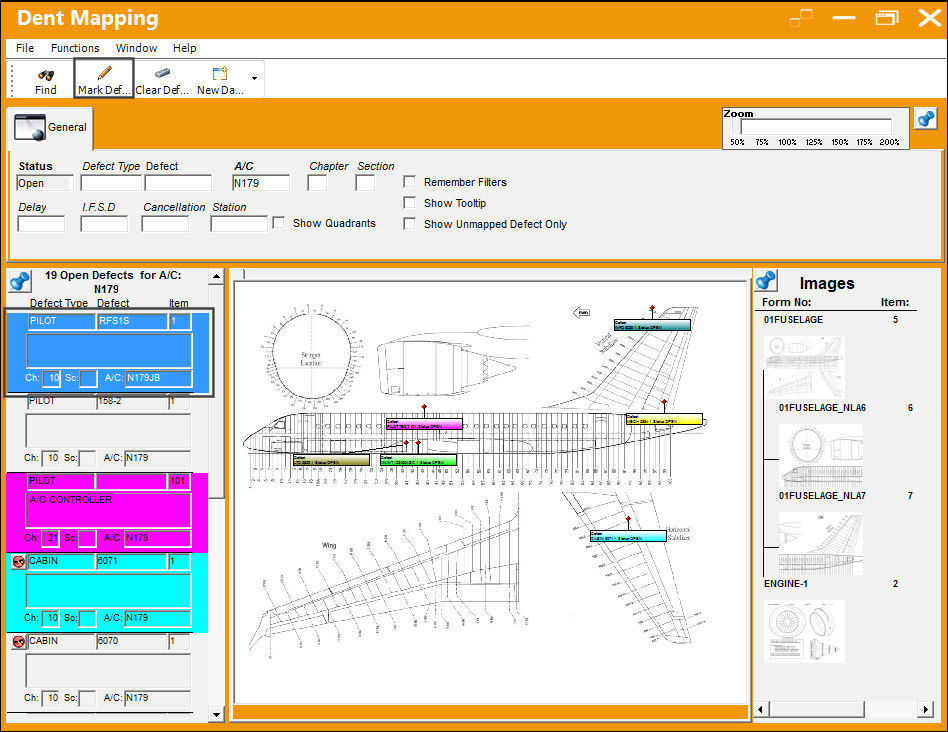Click the Chapter filter field

coord(317,183)
